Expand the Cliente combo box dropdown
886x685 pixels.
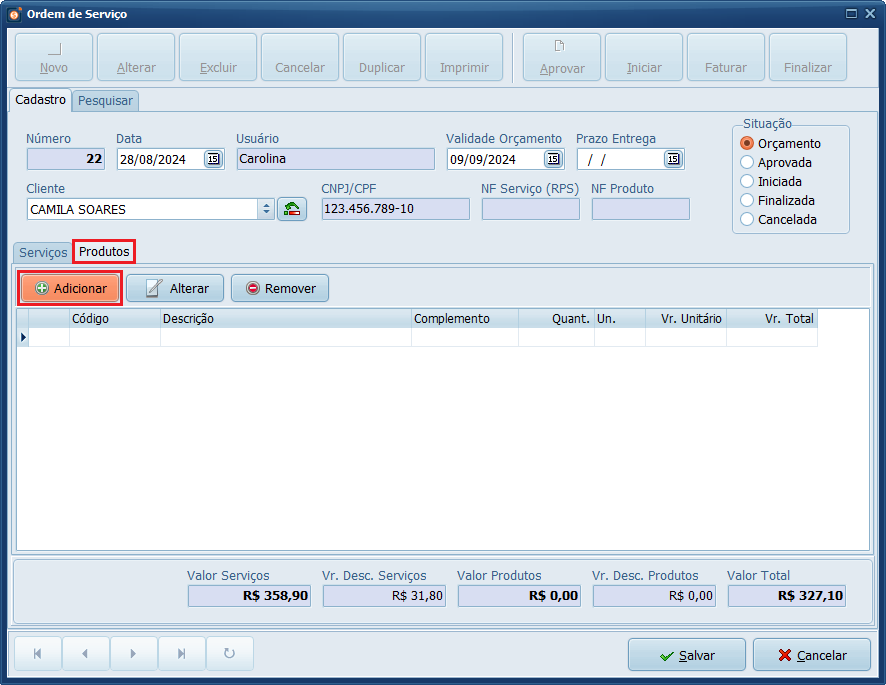[266, 209]
